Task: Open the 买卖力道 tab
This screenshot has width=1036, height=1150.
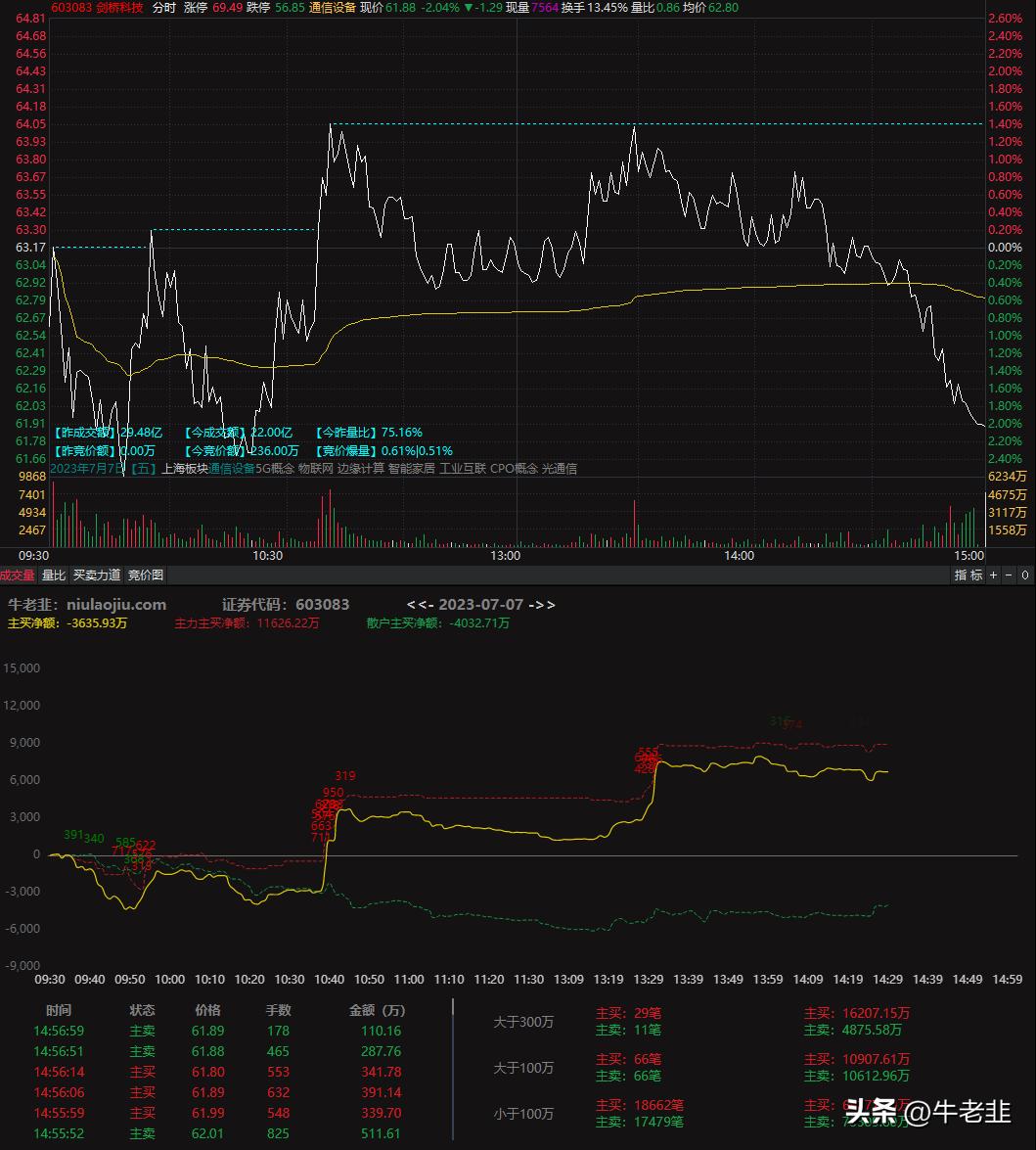Action: click(97, 575)
